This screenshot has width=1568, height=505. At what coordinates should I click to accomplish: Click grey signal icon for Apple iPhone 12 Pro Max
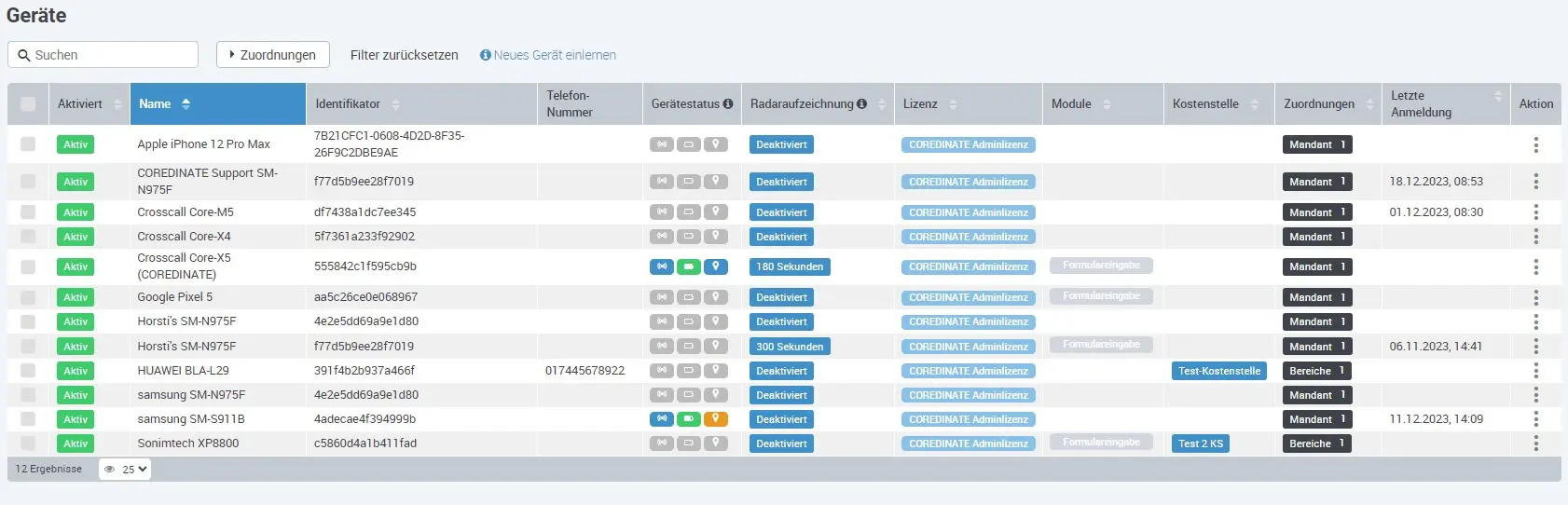click(662, 144)
